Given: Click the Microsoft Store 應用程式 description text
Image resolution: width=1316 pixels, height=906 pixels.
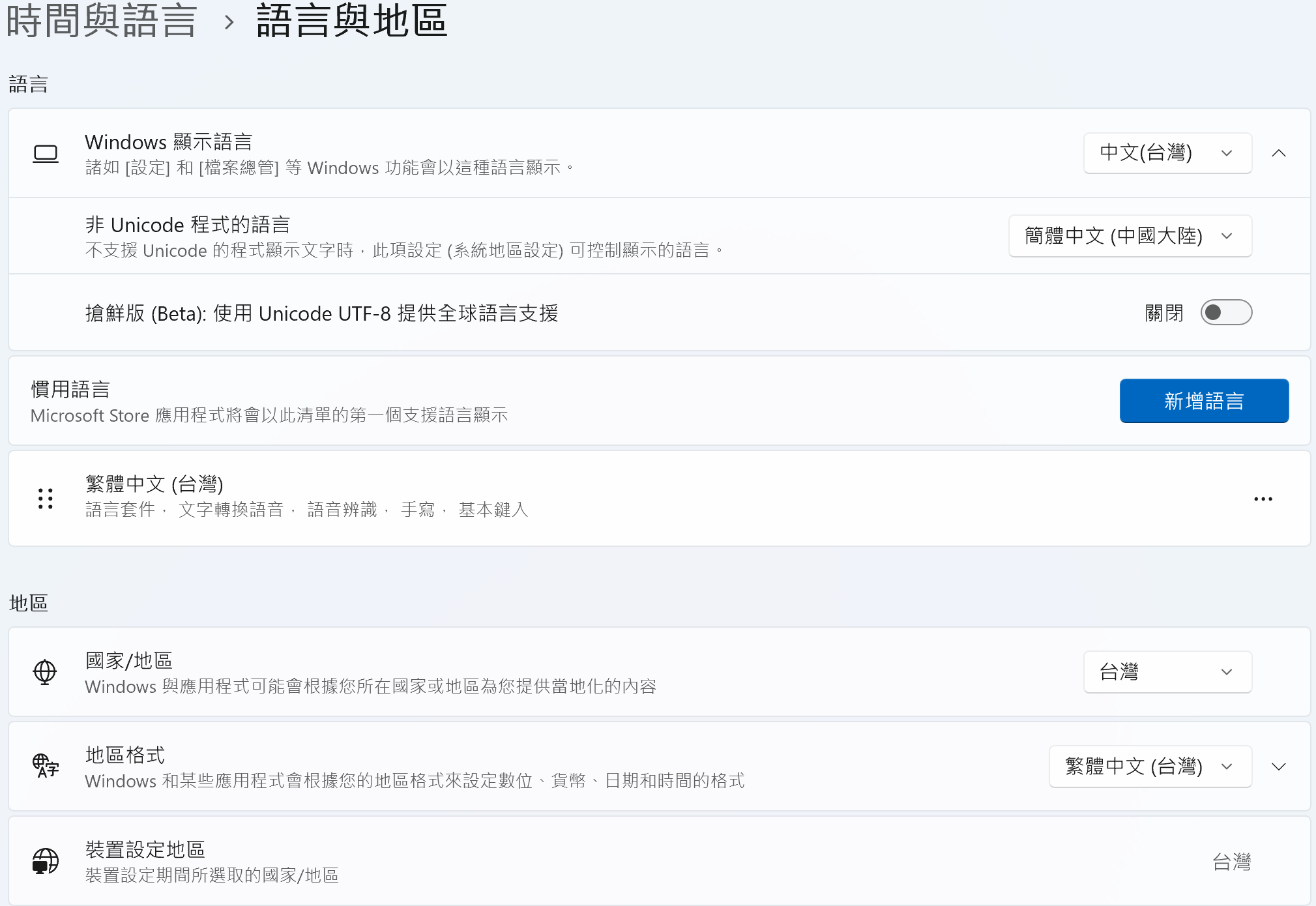Looking at the screenshot, I should click(x=269, y=415).
